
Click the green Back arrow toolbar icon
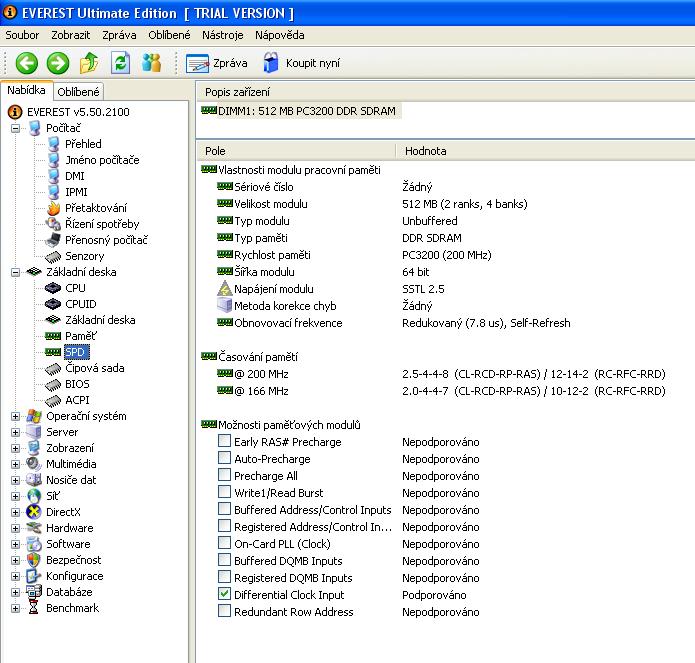[x=26, y=63]
